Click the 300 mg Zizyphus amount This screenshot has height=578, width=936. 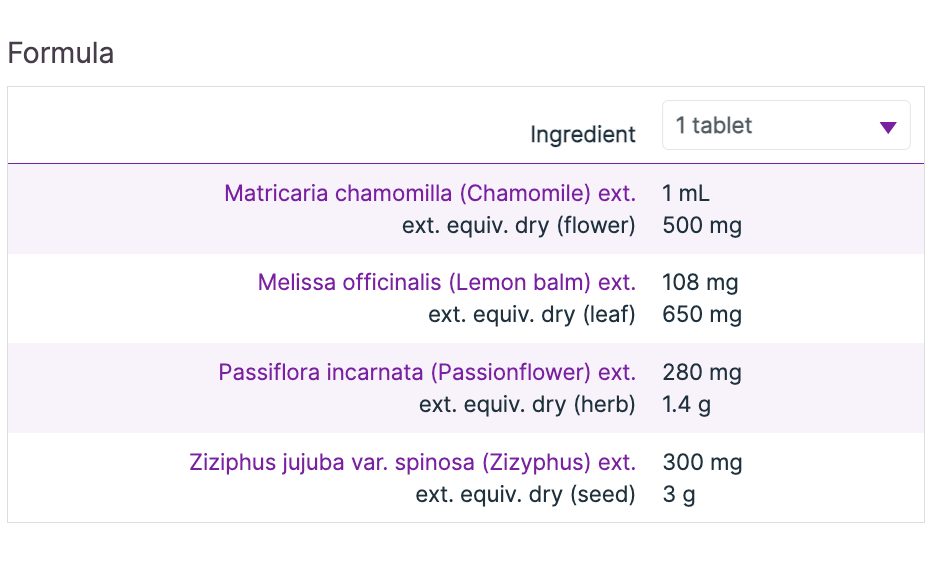(702, 463)
